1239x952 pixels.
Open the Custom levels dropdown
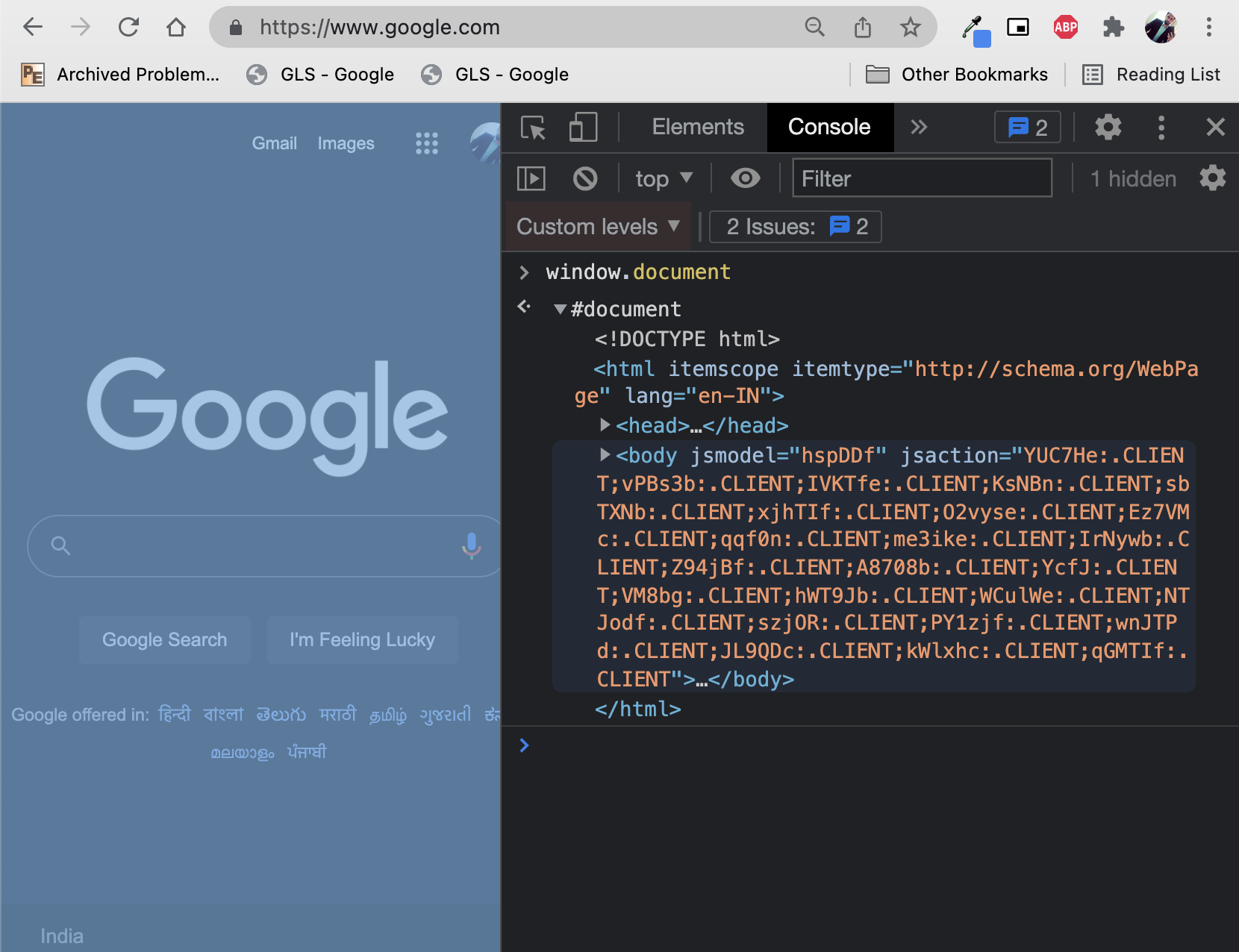[x=598, y=227]
